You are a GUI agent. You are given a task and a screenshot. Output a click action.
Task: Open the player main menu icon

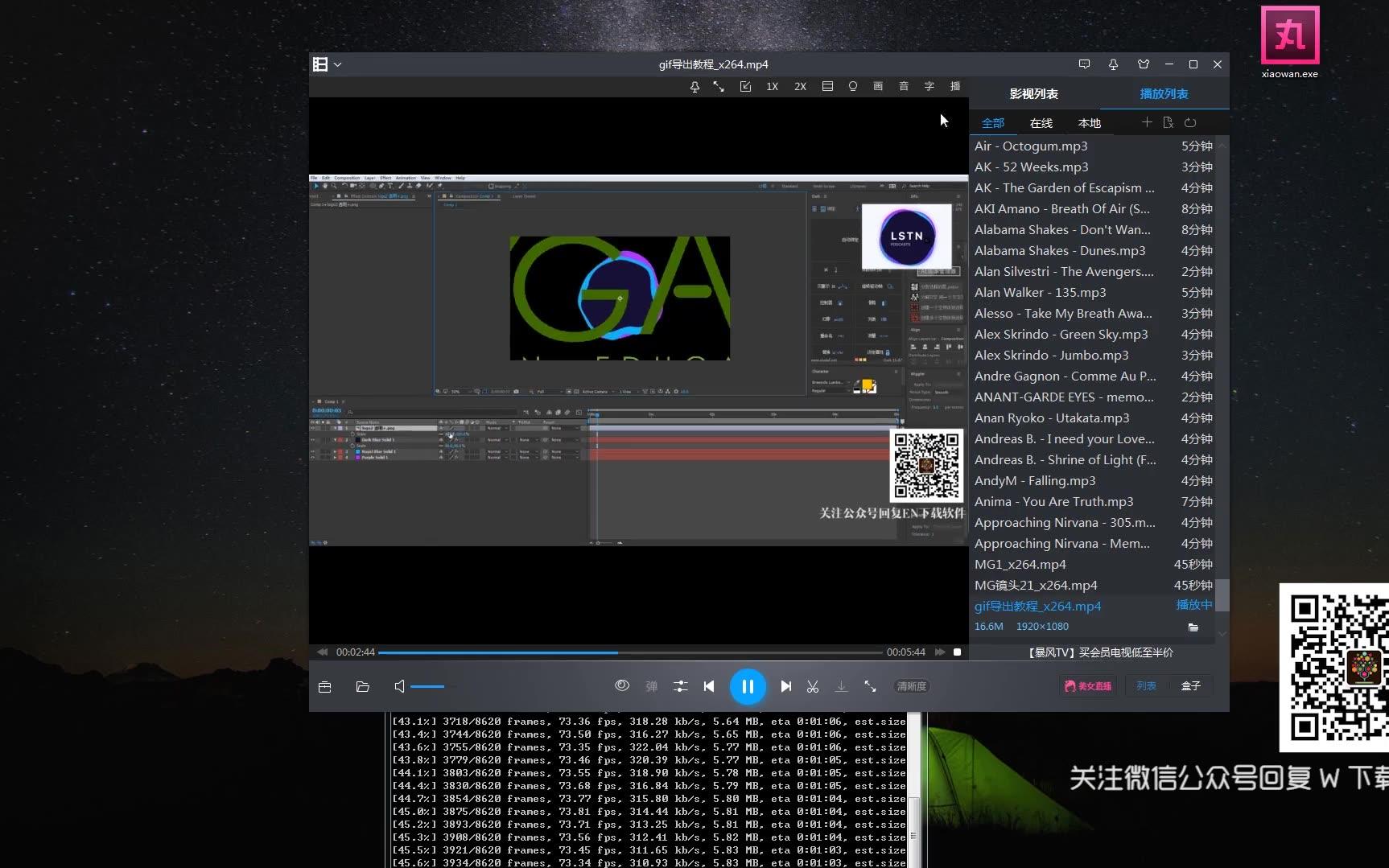coord(320,64)
